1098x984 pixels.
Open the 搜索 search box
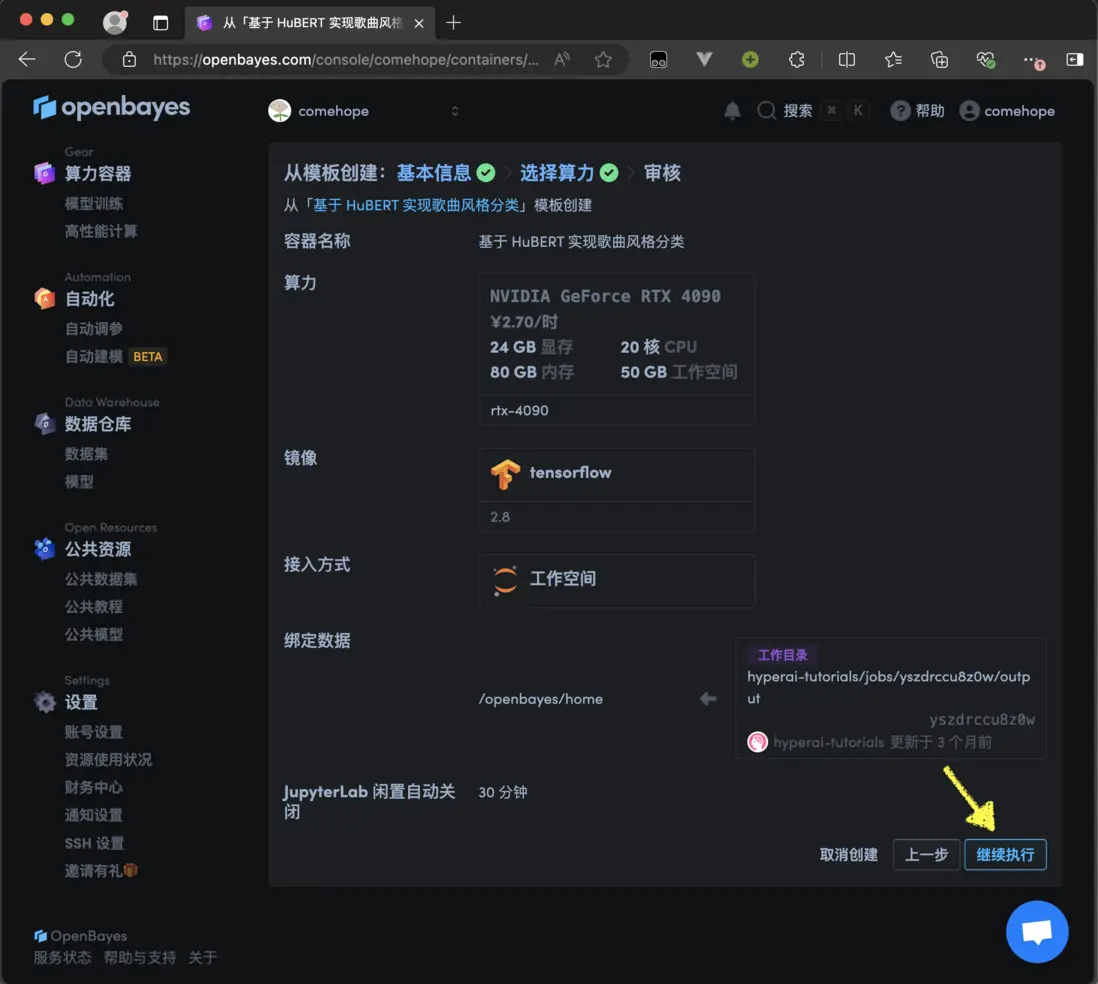pos(812,111)
